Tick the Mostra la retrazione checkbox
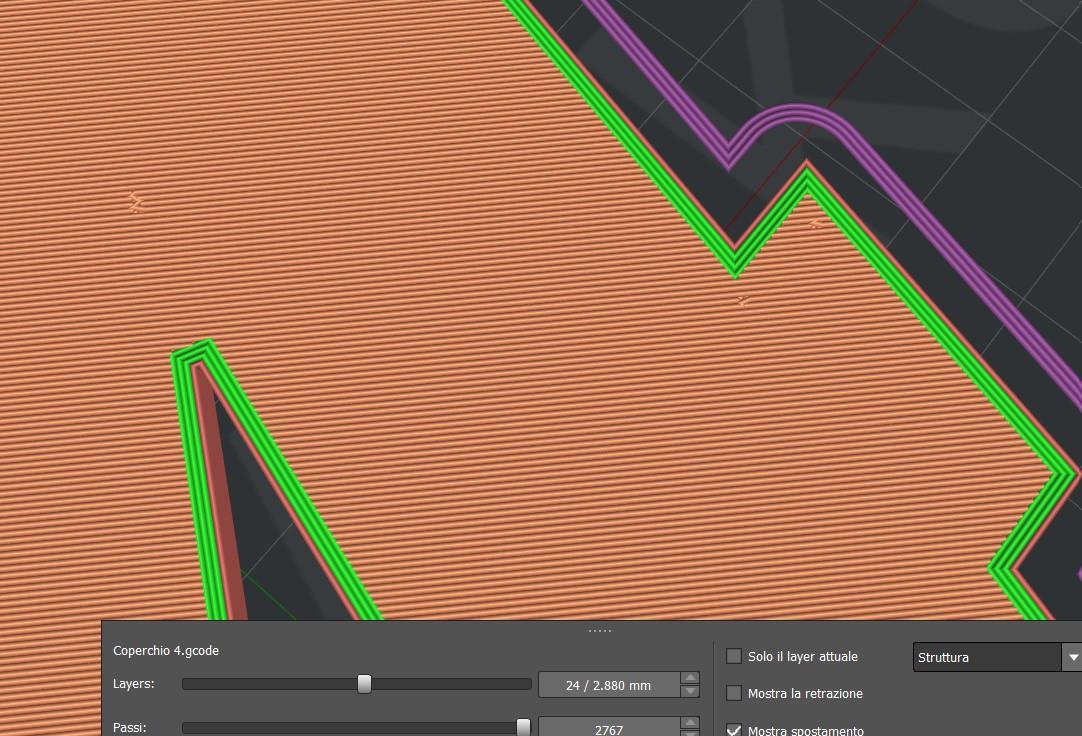Viewport: 1082px width, 736px height. (734, 693)
